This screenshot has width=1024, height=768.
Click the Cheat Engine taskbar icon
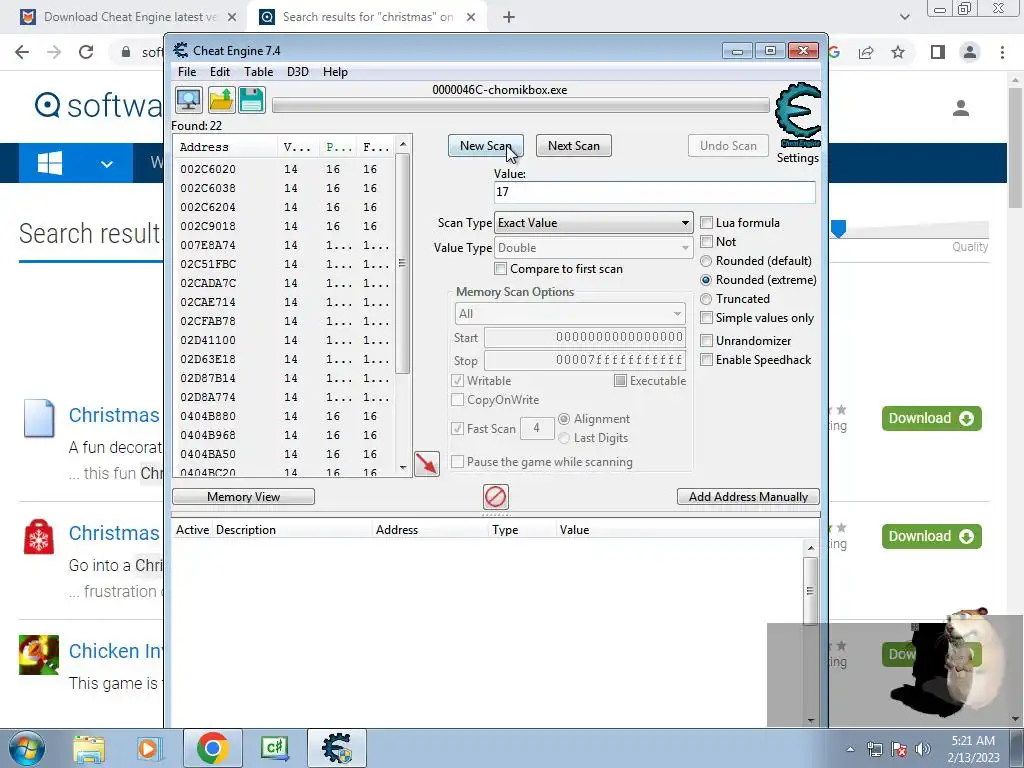pyautogui.click(x=337, y=748)
